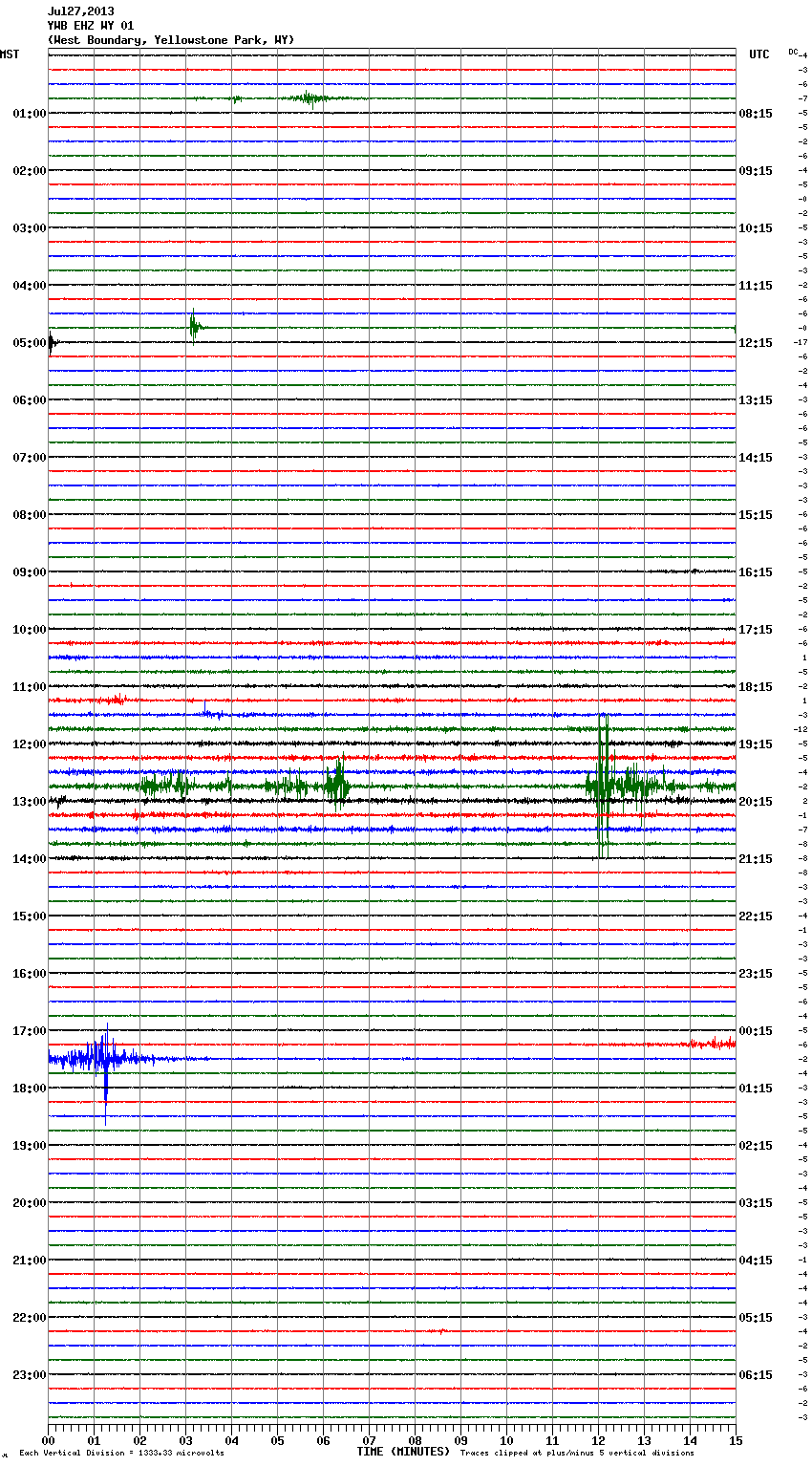This screenshot has width=812, height=1466.
Task: Click the traces clipped footnote text
Action: (x=577, y=1453)
